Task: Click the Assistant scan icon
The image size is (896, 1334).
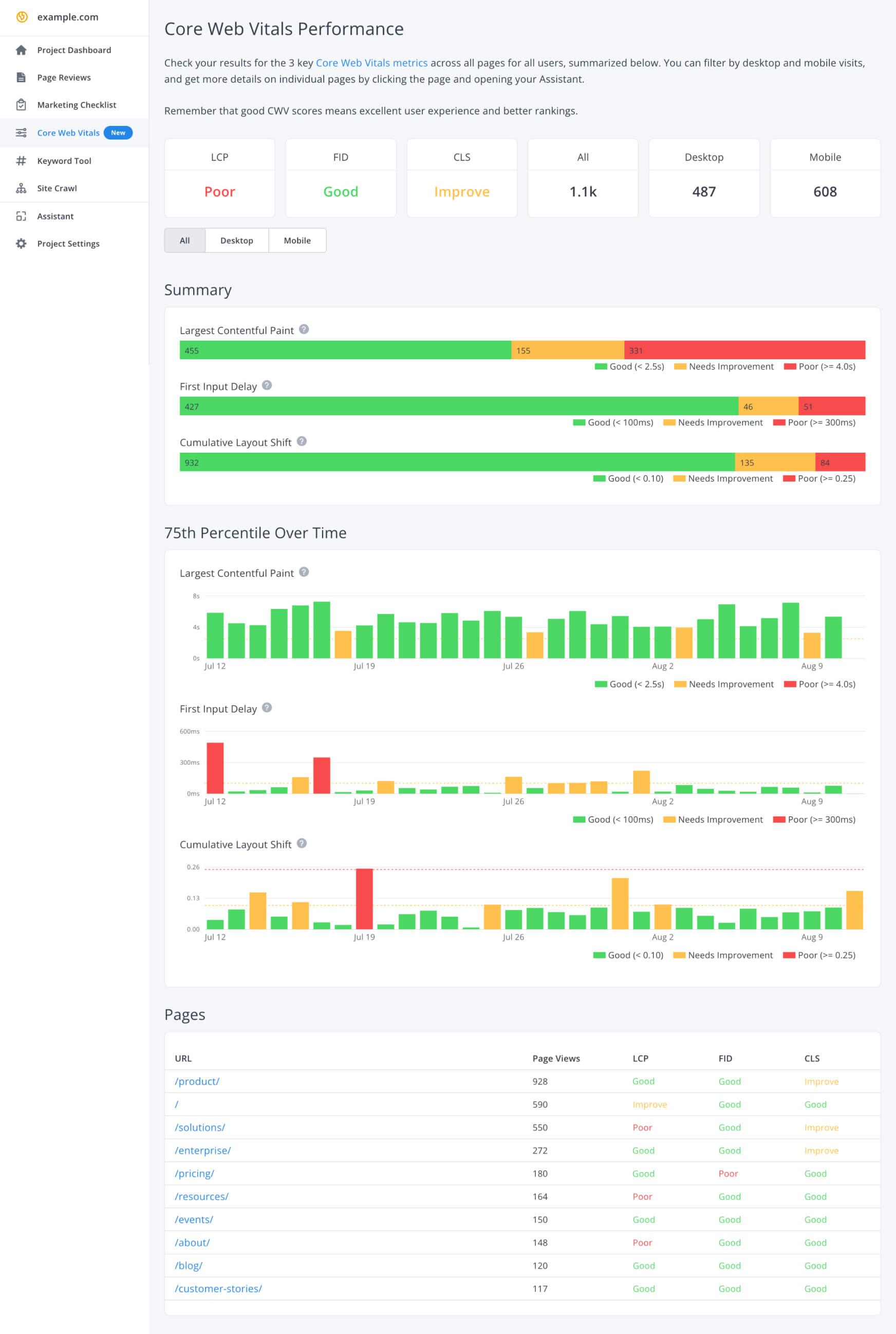Action: tap(21, 217)
